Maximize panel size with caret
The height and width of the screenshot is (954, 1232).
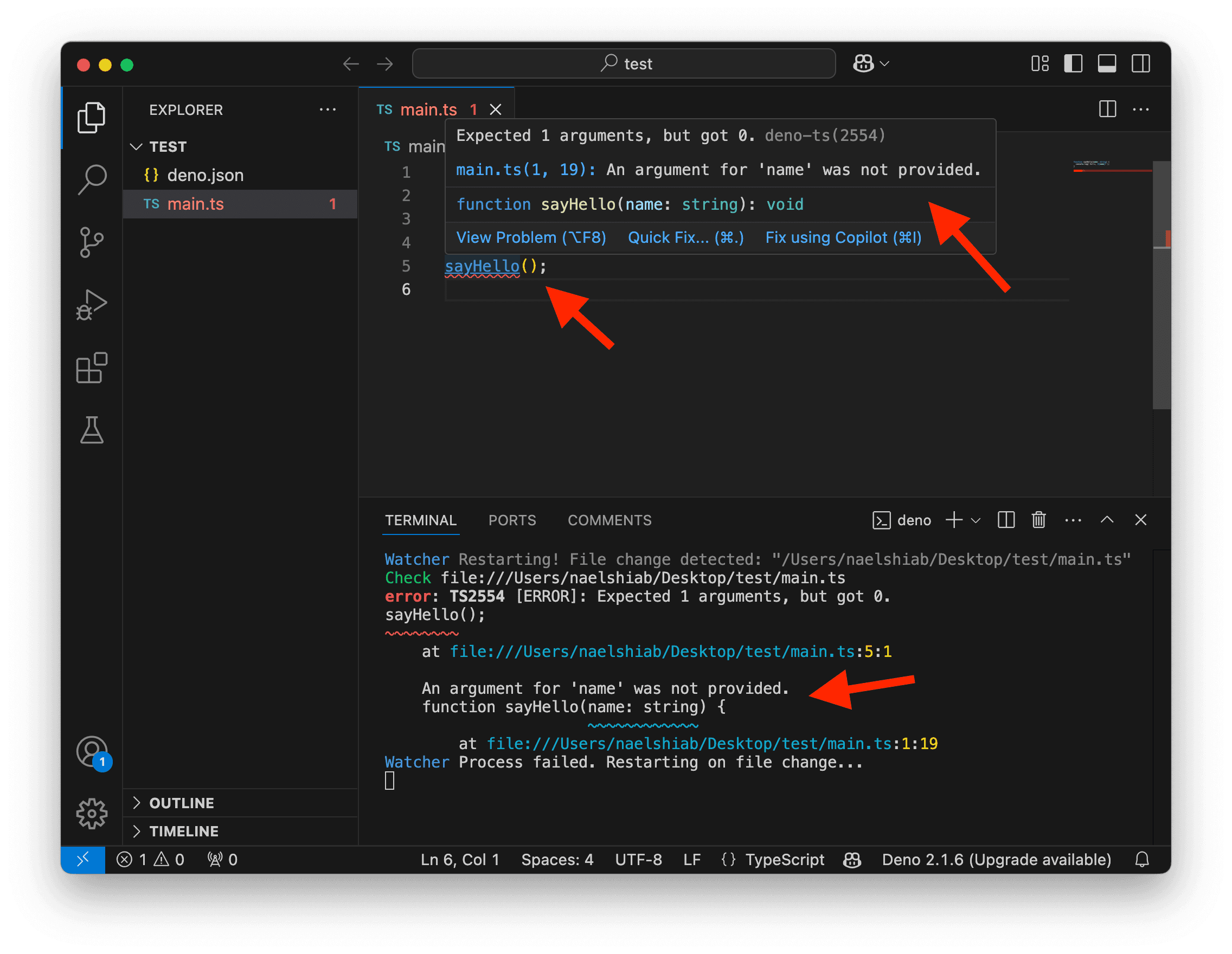pyautogui.click(x=1107, y=519)
